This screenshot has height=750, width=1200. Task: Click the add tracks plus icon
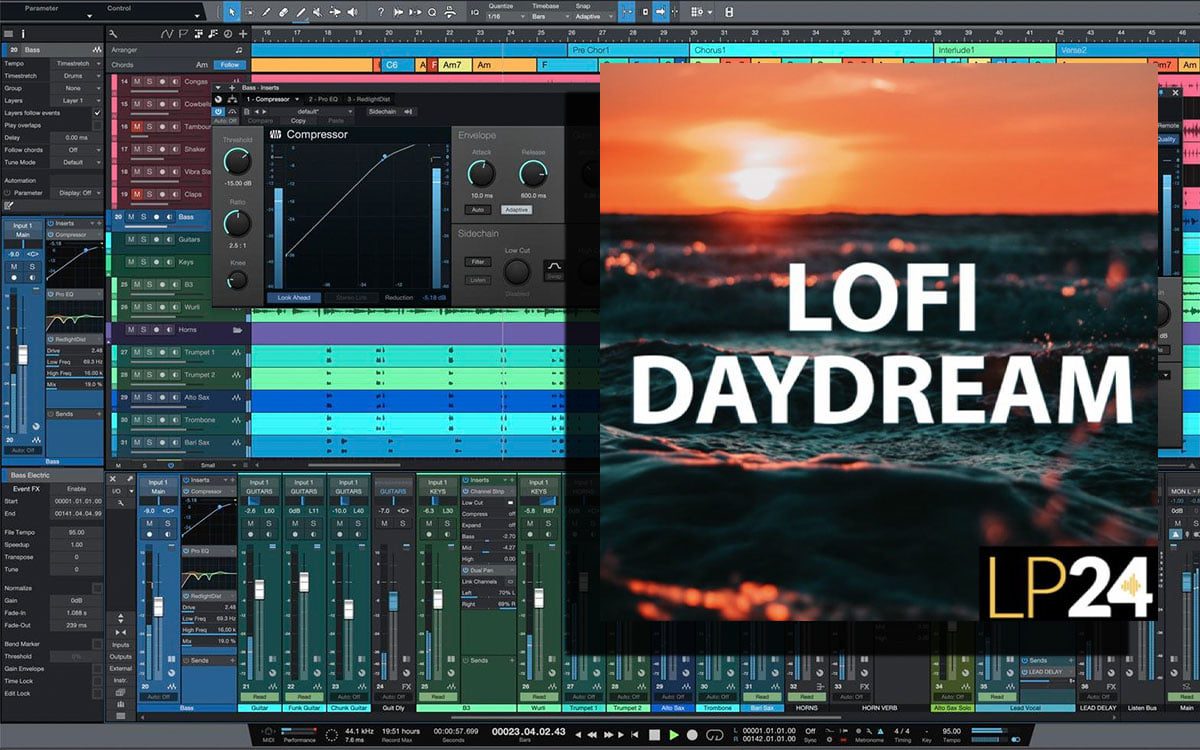243,33
